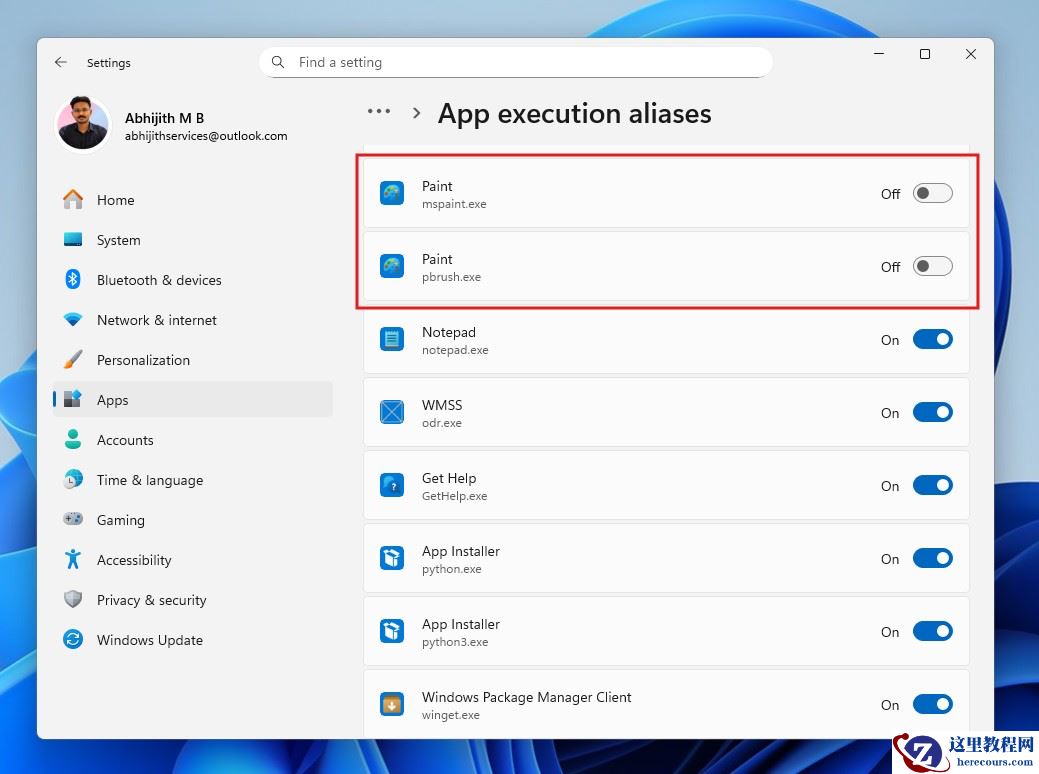This screenshot has width=1039, height=774.
Task: Click the Notepad app icon
Action: [x=392, y=339]
